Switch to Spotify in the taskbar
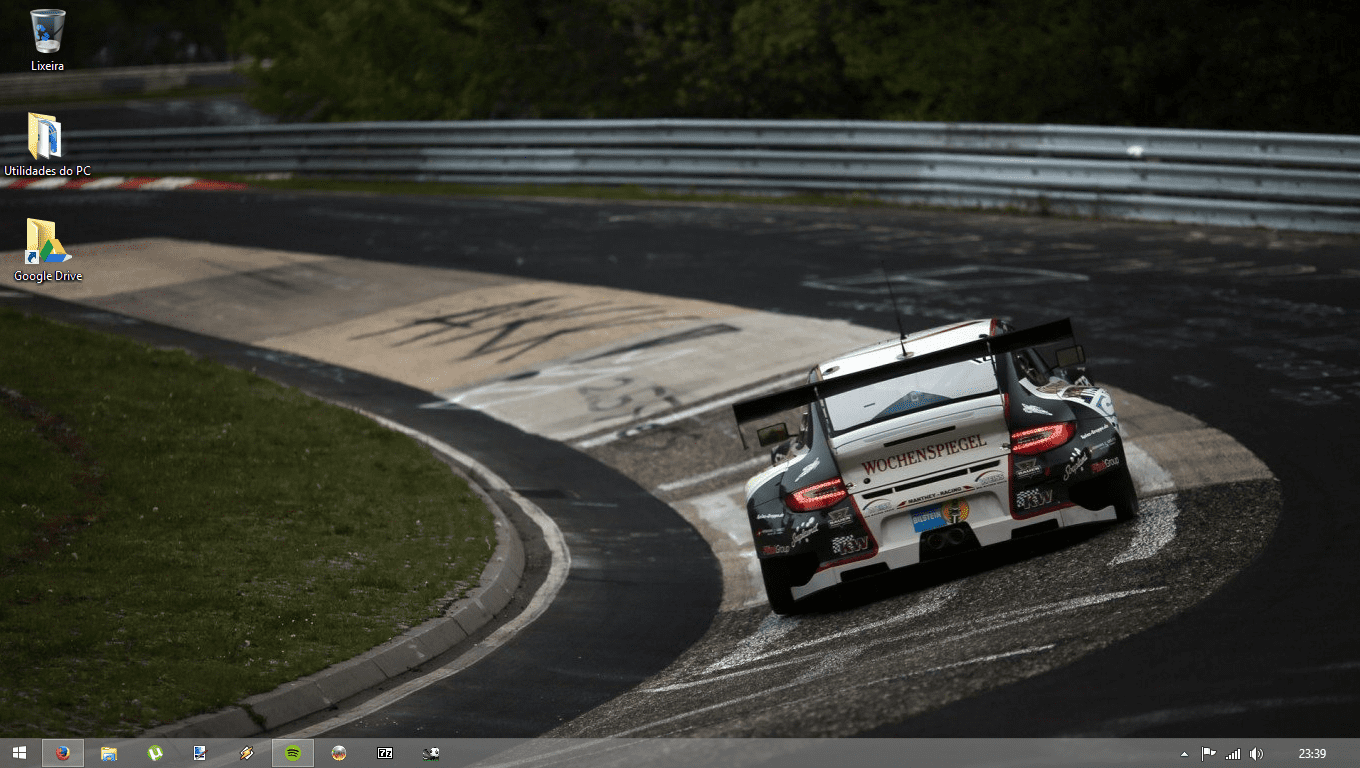 (293, 753)
